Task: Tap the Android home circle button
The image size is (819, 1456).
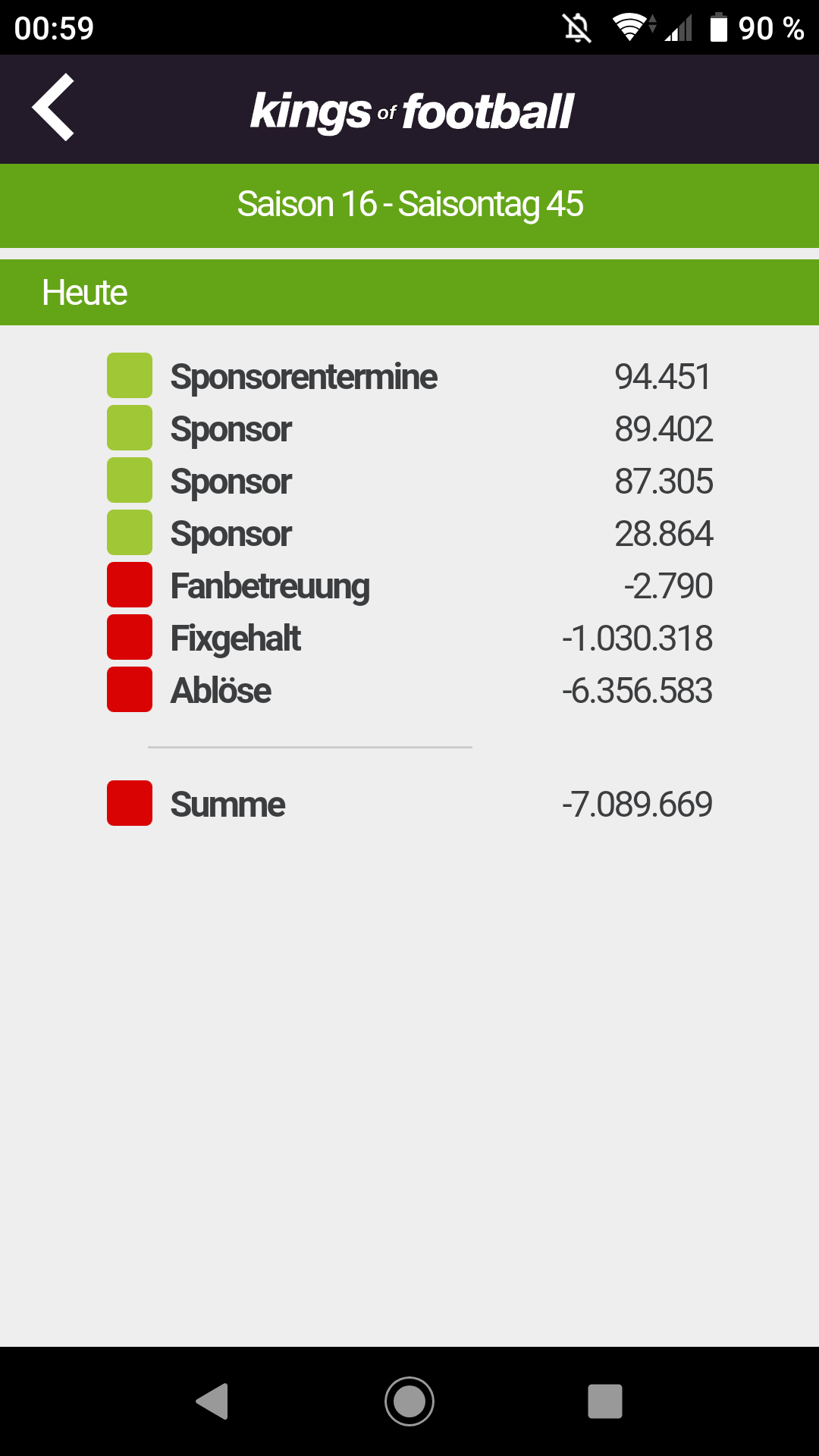Action: pyautogui.click(x=409, y=1401)
